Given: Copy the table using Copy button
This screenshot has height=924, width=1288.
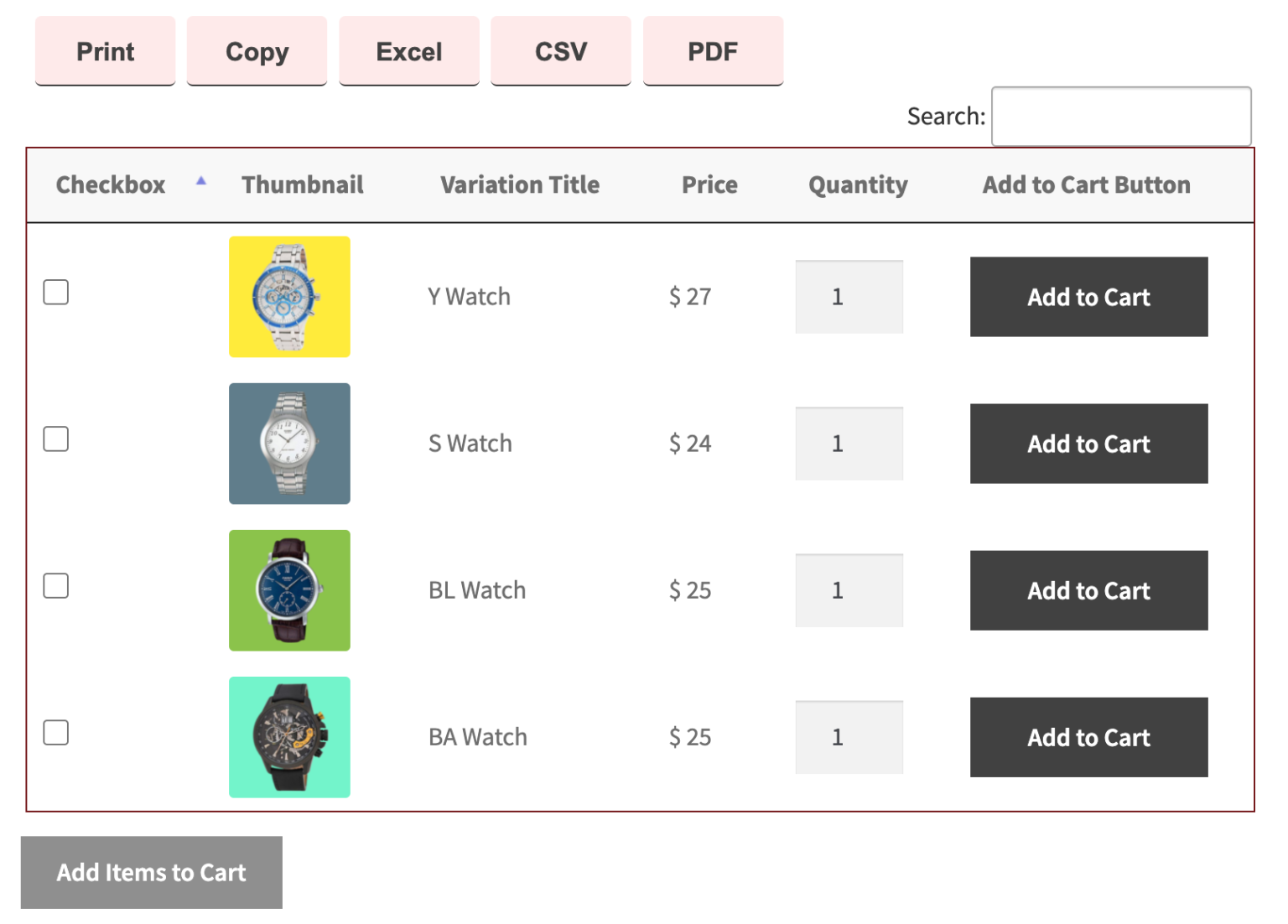Looking at the screenshot, I should coord(257,51).
